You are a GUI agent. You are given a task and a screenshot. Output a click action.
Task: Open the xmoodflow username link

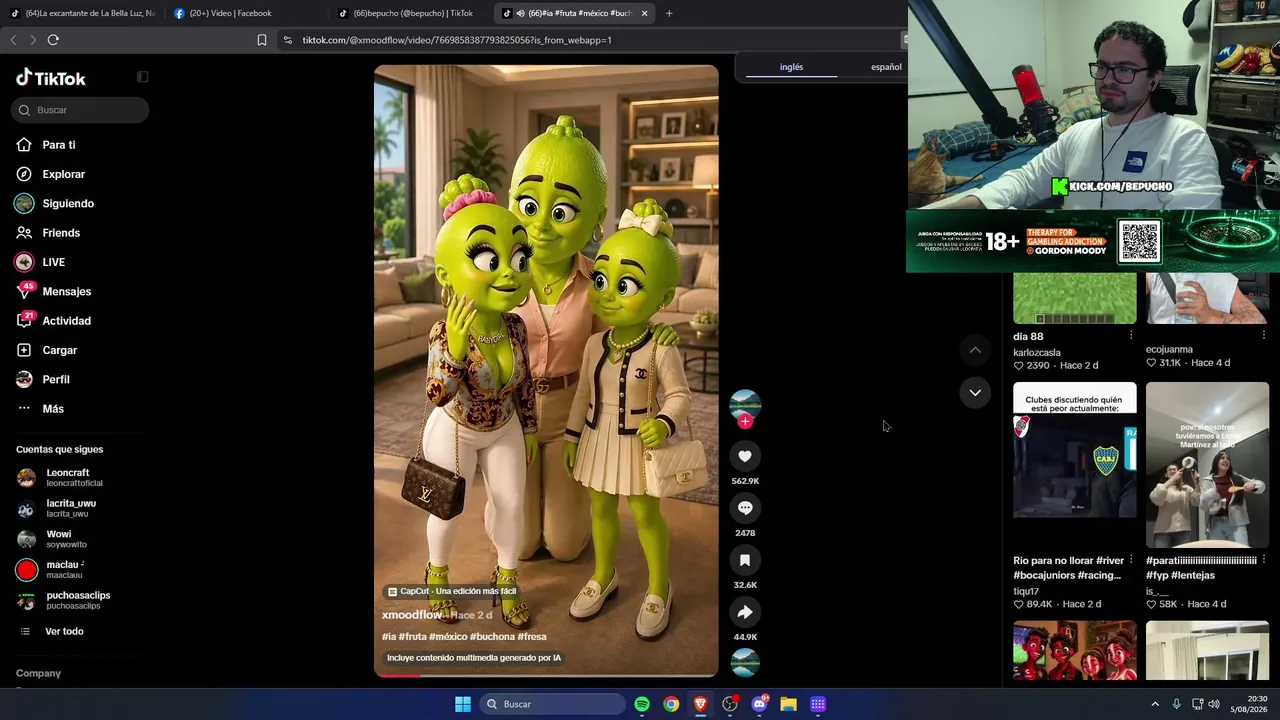click(412, 615)
